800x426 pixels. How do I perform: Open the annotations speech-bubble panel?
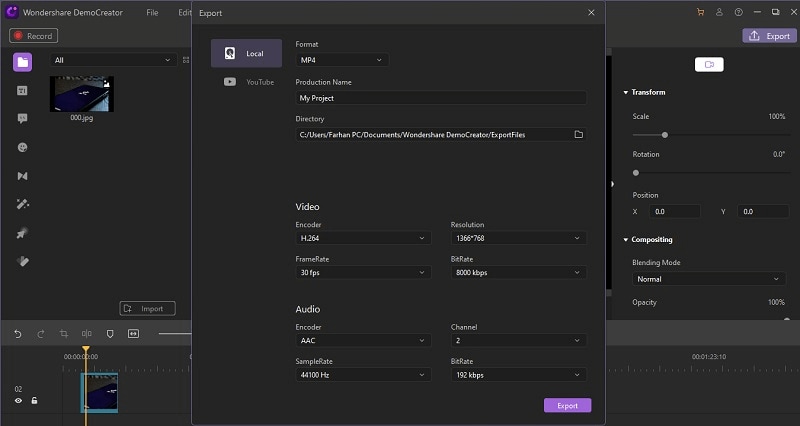click(22, 118)
